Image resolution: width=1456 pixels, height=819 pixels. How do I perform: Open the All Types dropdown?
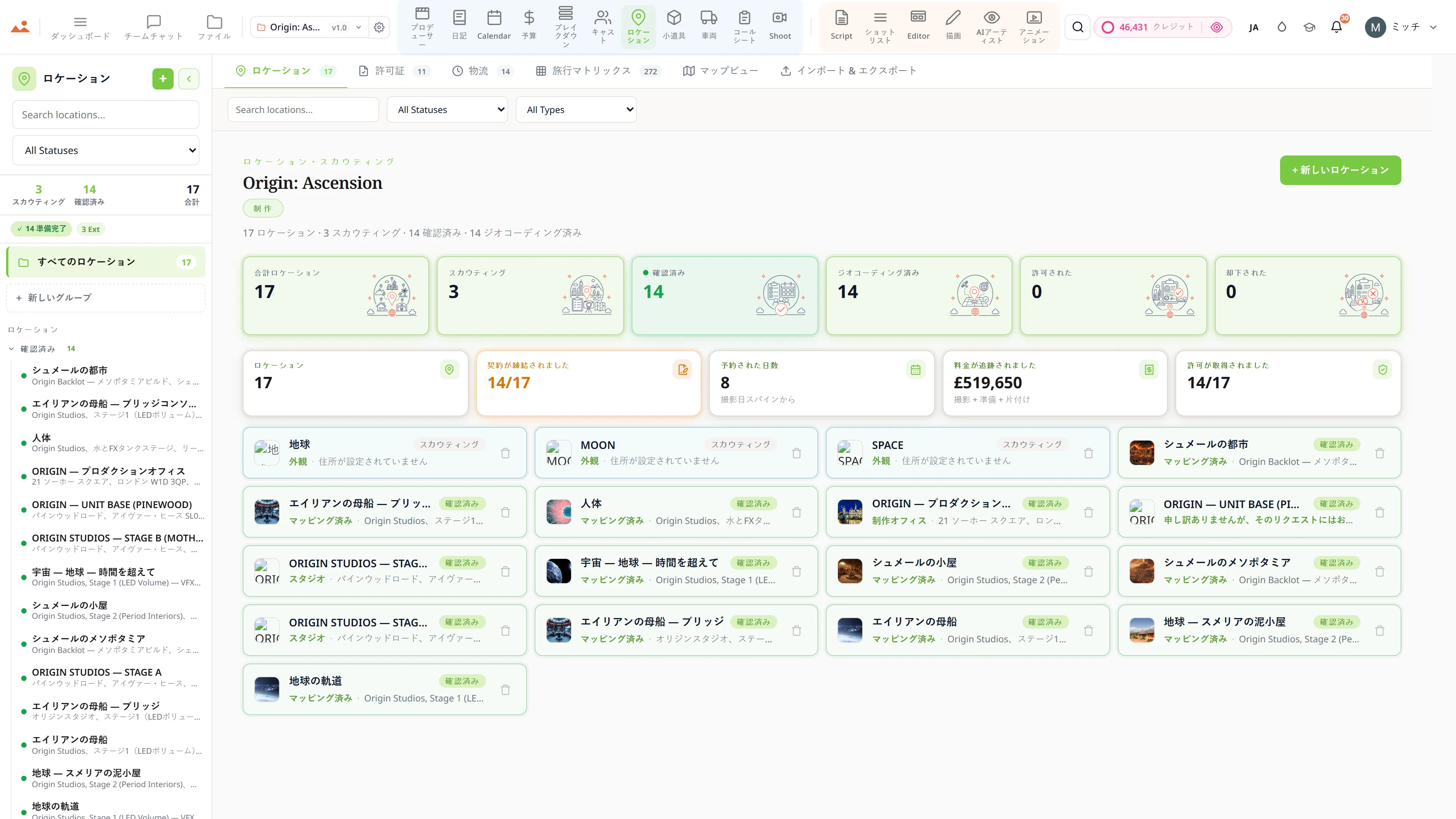[576, 110]
